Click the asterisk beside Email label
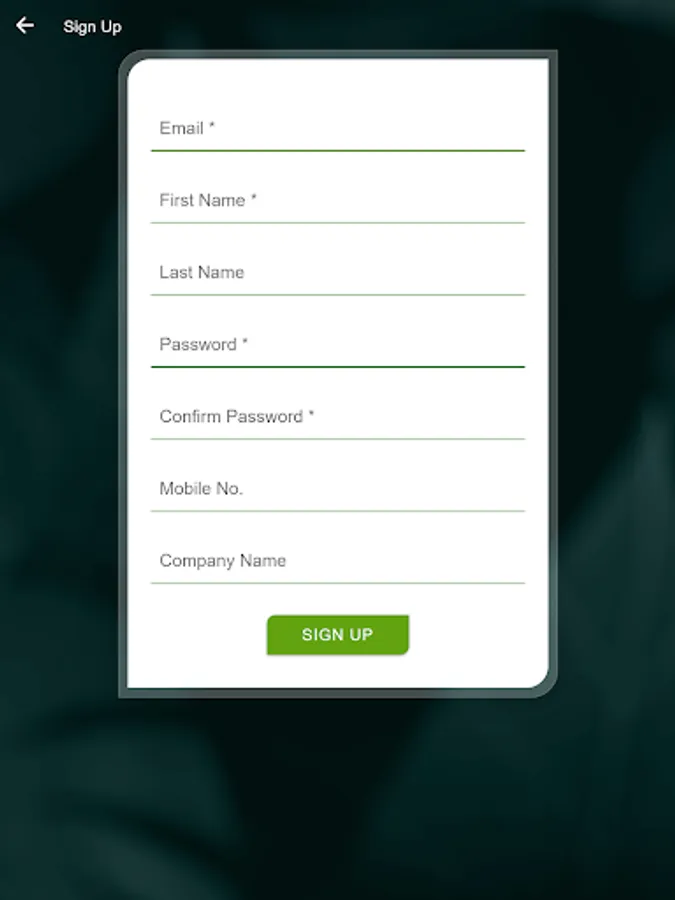The height and width of the screenshot is (900, 675). [212, 125]
